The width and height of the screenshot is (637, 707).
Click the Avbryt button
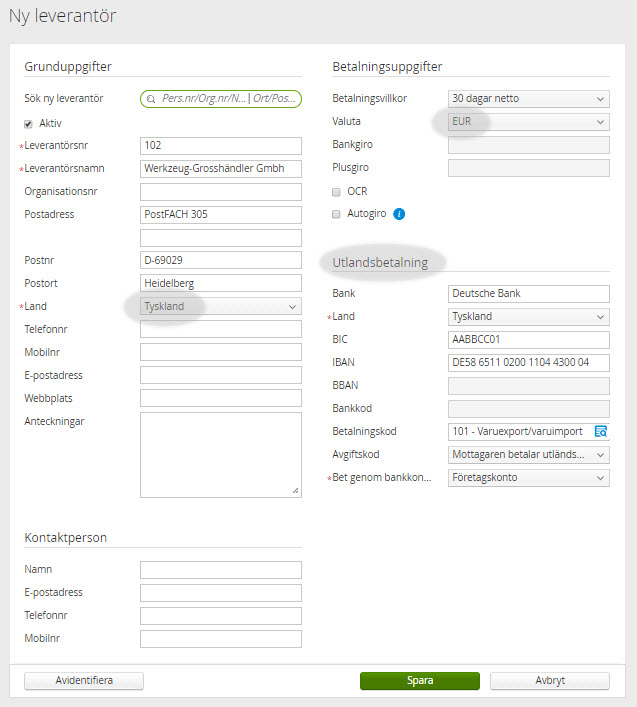(549, 681)
